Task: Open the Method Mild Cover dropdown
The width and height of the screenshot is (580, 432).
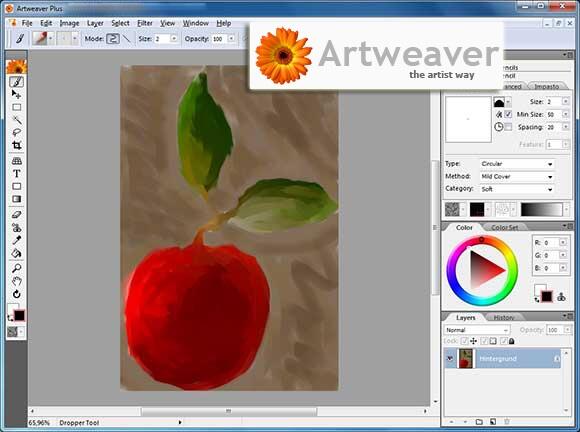Action: pos(517,176)
